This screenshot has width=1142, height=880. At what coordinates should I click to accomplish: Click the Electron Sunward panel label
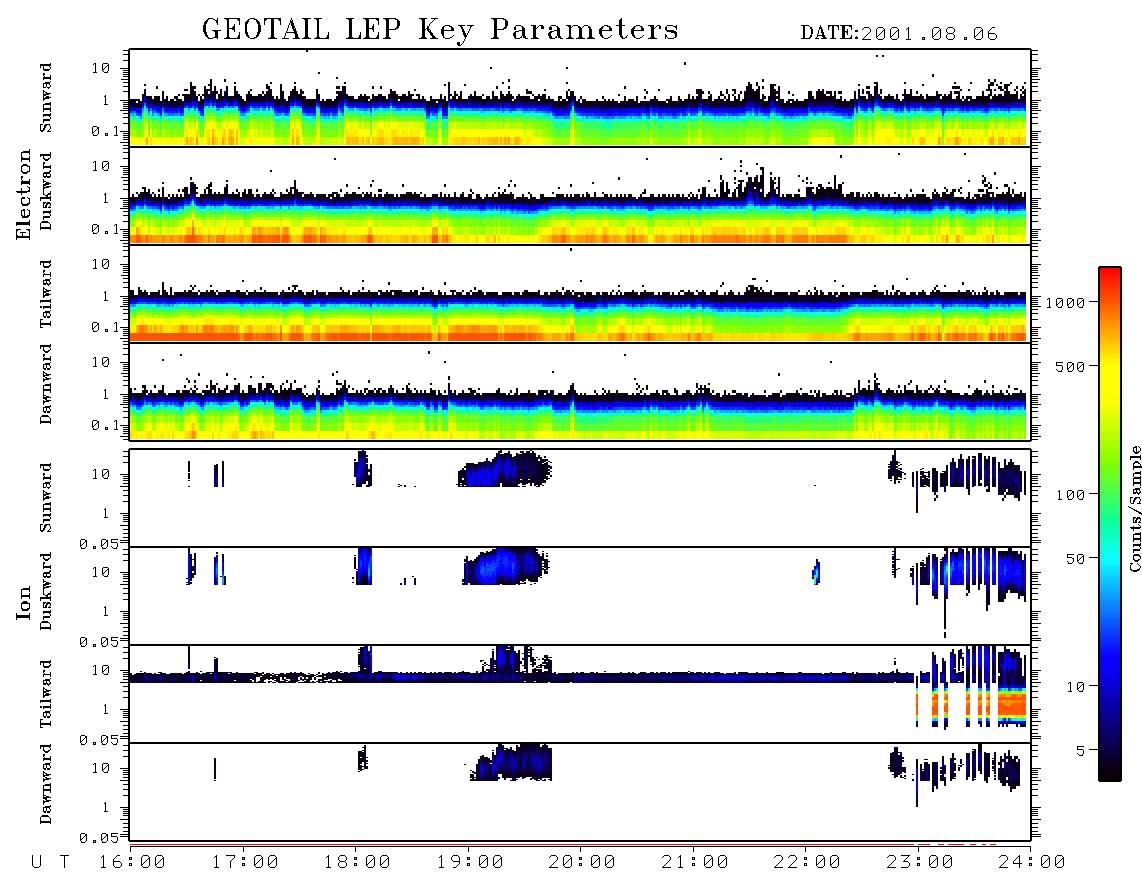[x=46, y=98]
